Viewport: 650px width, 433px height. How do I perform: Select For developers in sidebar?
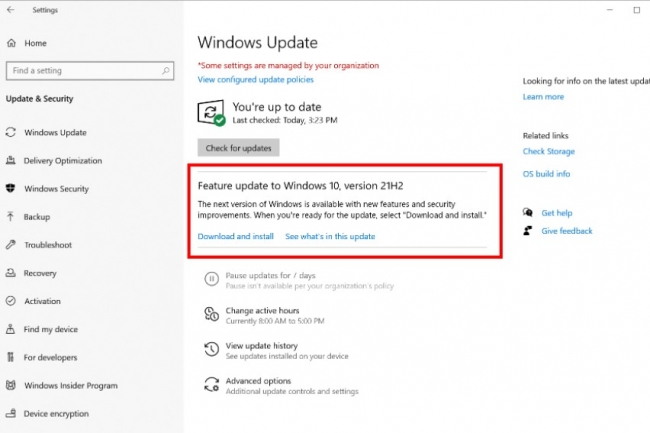[x=50, y=357]
